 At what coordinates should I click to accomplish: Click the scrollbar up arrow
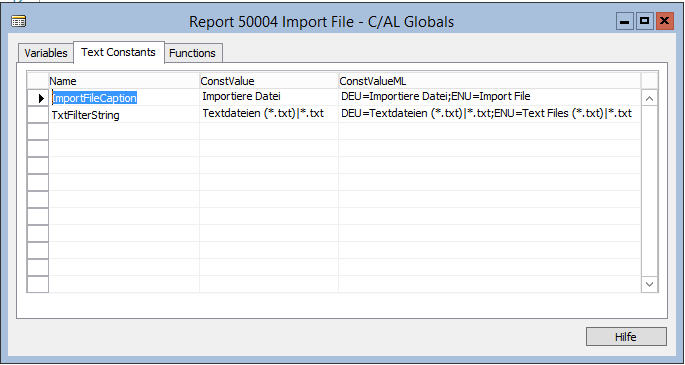point(649,99)
